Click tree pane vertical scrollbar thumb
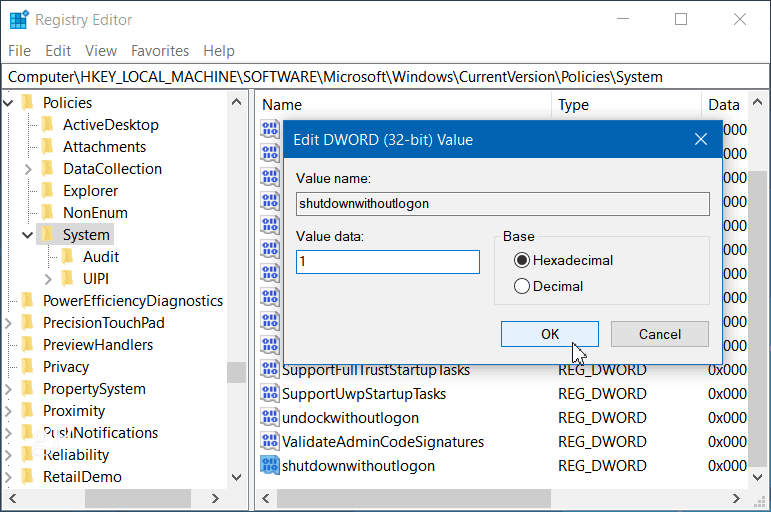The height and width of the screenshot is (512, 771). [237, 372]
